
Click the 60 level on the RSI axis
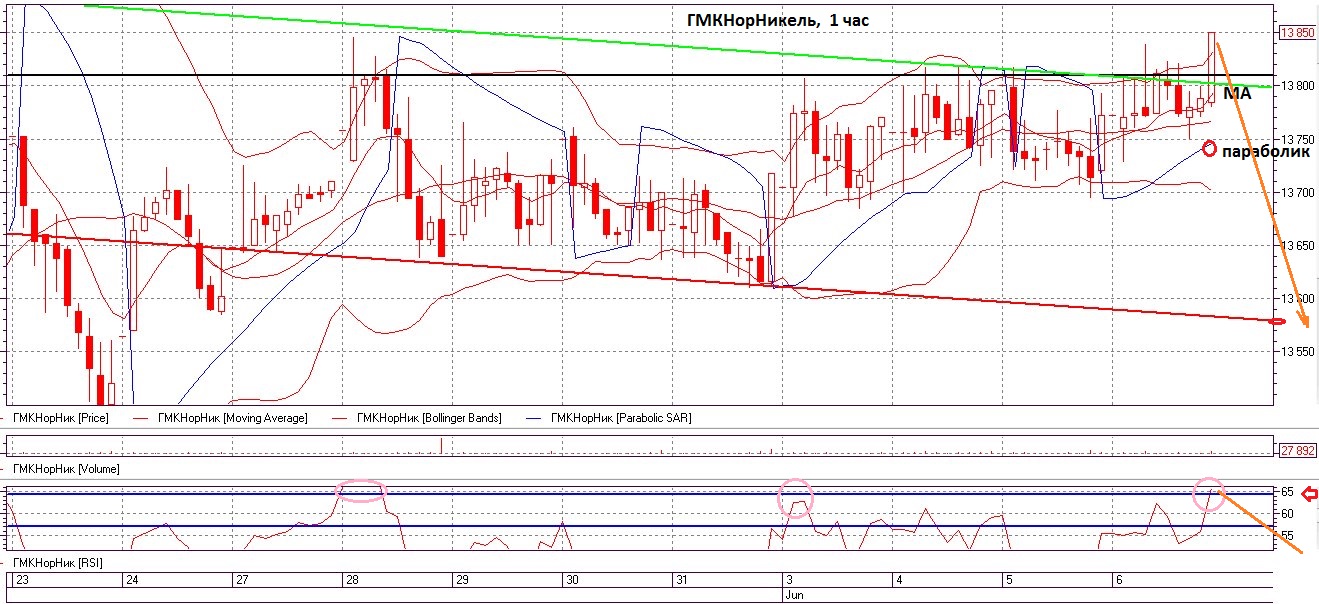click(1287, 514)
